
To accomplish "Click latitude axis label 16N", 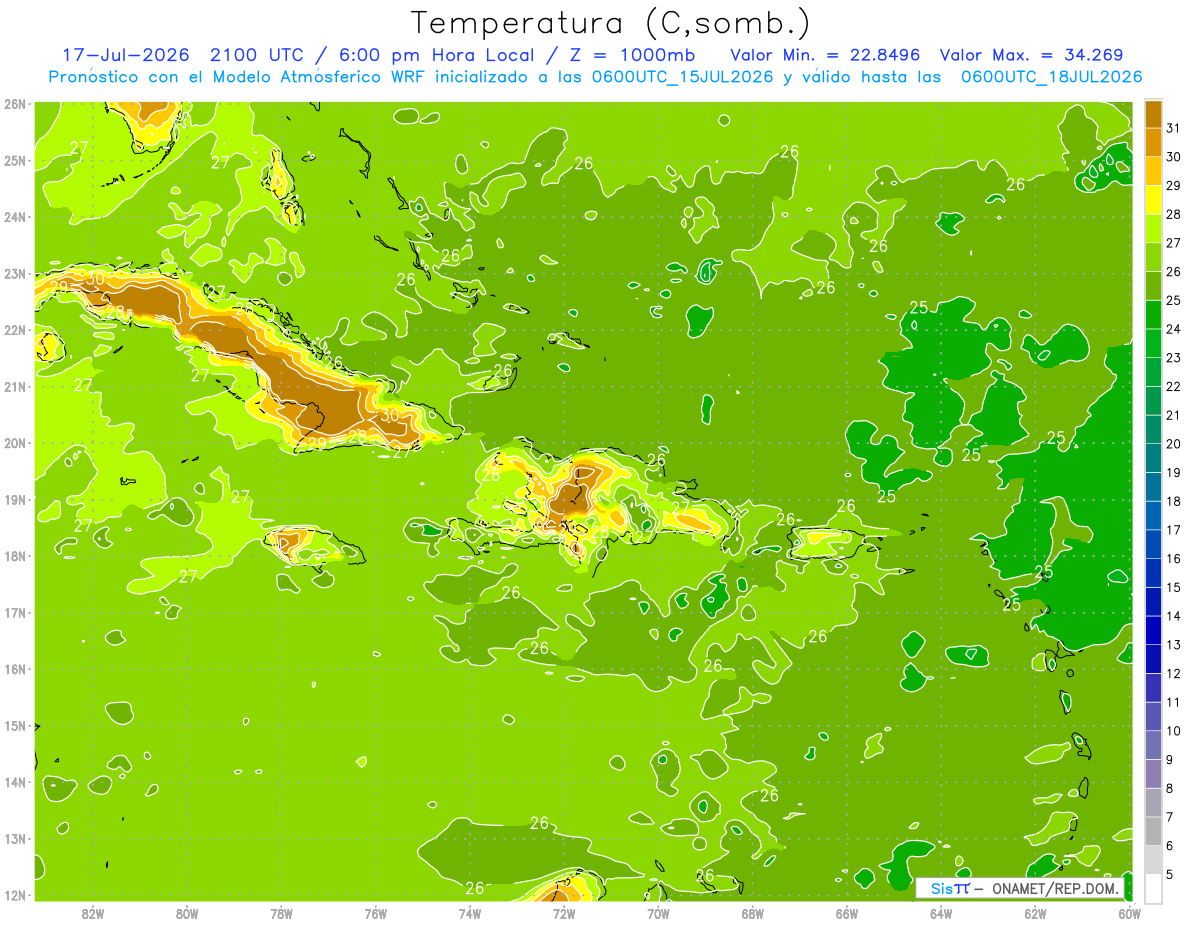I will (15, 669).
